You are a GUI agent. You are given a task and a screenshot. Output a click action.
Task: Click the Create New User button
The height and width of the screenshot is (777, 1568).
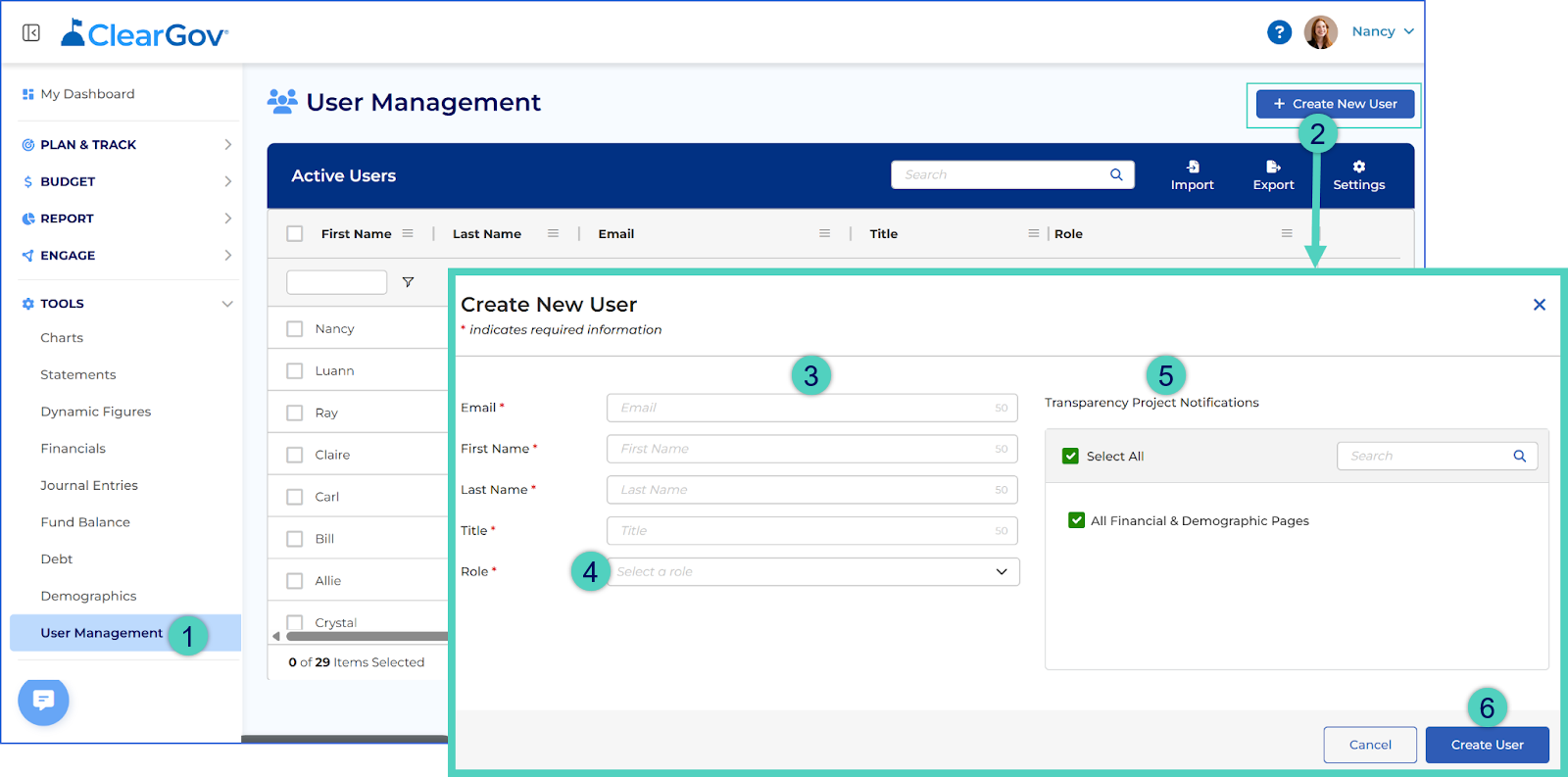tap(1335, 104)
